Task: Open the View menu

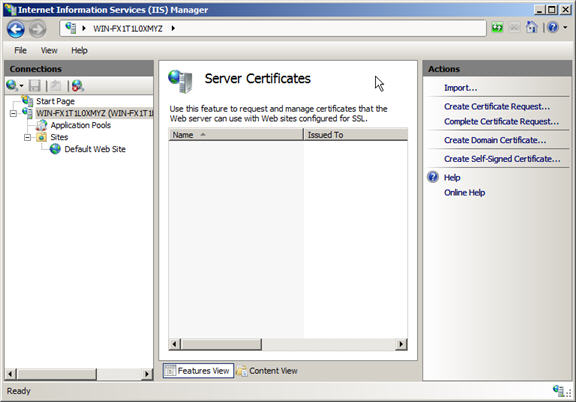Action: click(49, 50)
